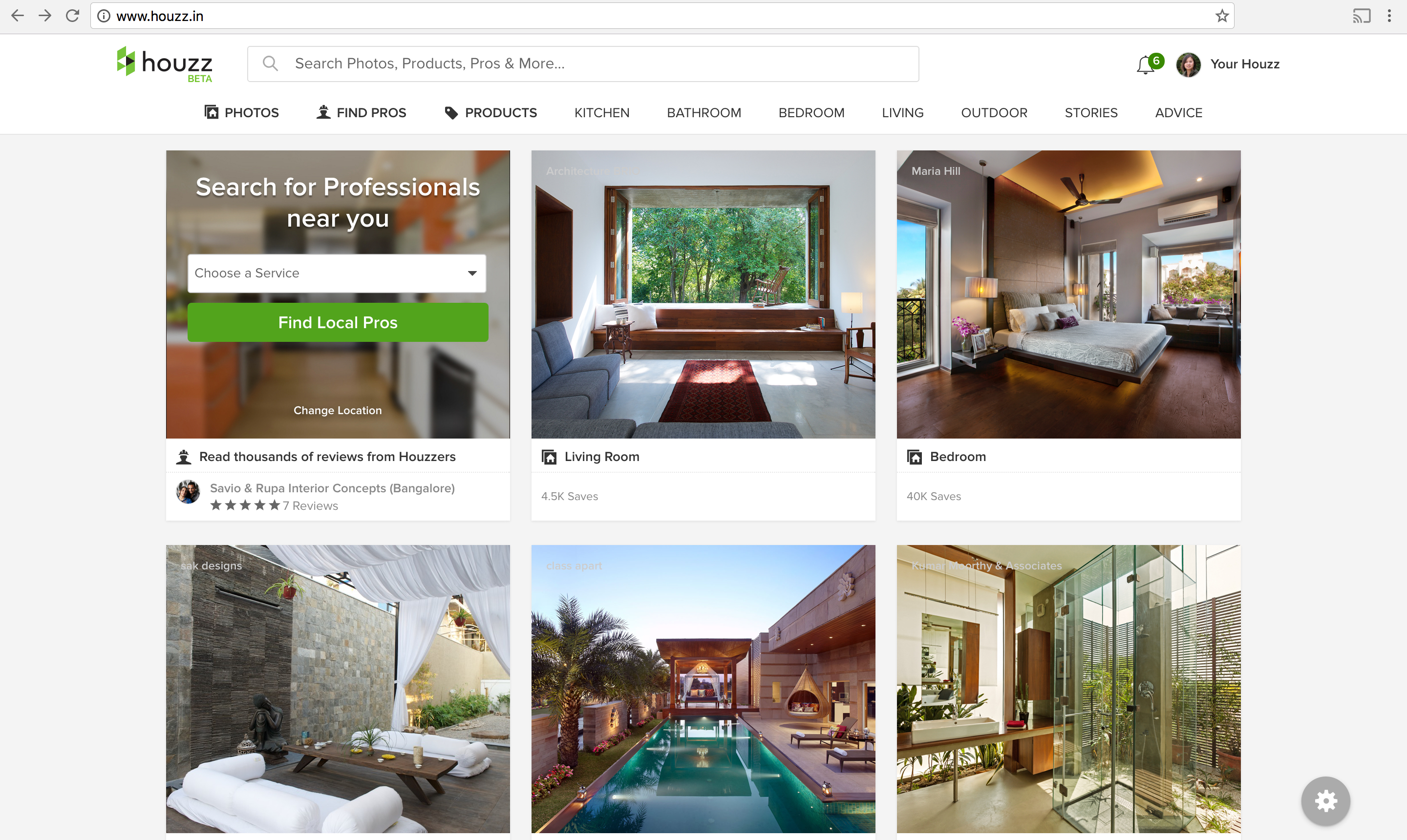Click the Houzz logo
The height and width of the screenshot is (840, 1407).
point(164,64)
